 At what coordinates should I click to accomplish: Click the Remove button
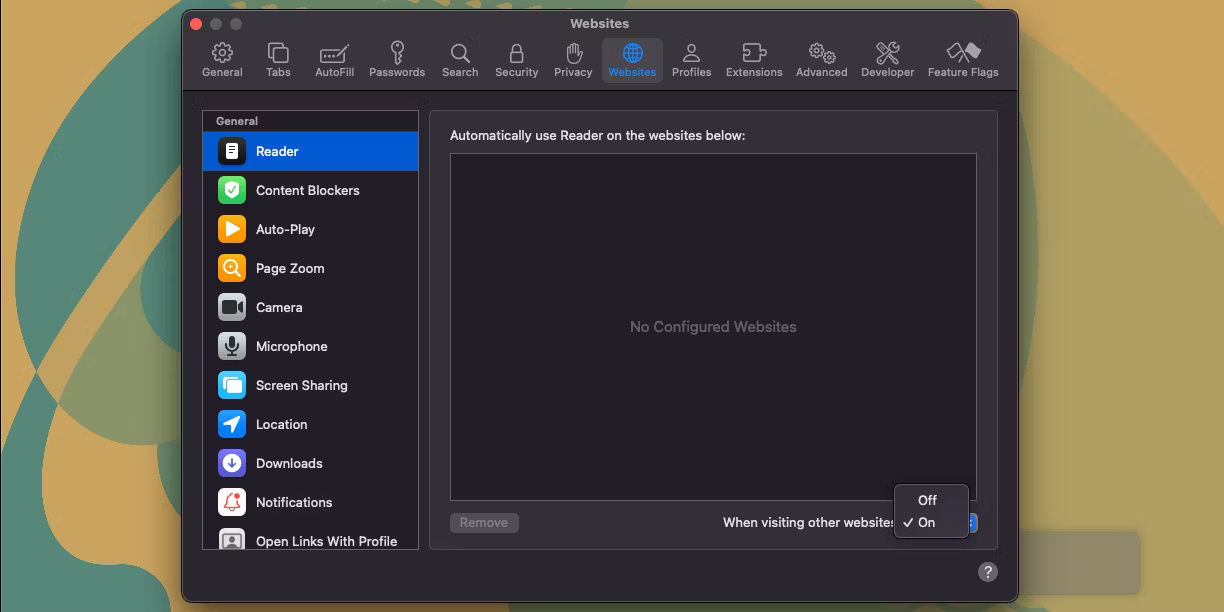tap(484, 522)
